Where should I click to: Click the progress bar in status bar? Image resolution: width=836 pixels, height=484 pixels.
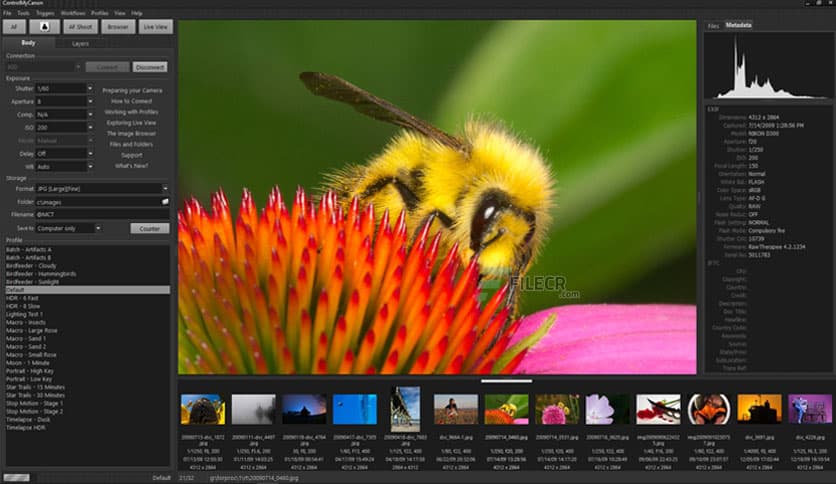(x=17, y=478)
